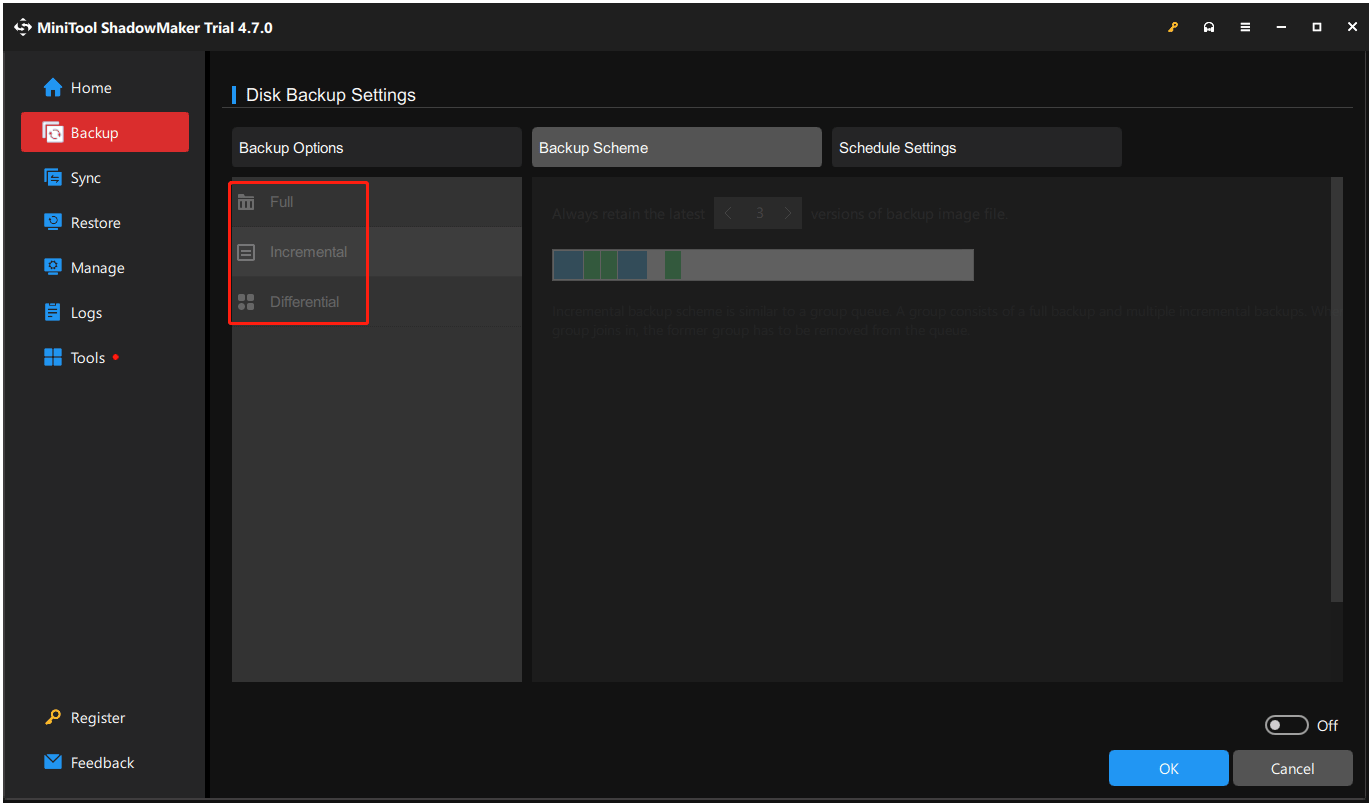This screenshot has width=1372, height=807.
Task: Minimize the ShadowMaker window
Action: tap(1281, 28)
